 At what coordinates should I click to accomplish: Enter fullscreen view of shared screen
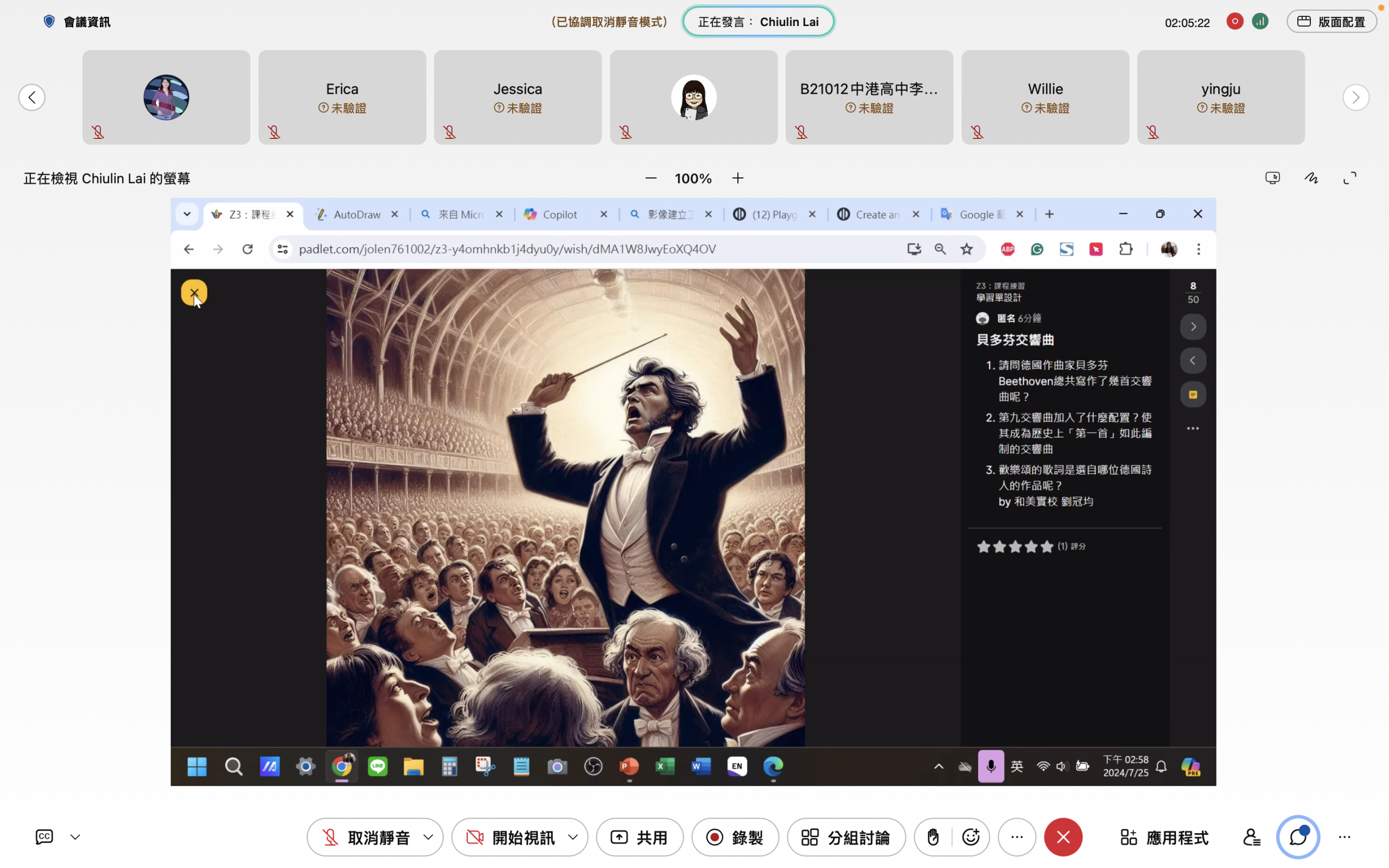coord(1350,178)
